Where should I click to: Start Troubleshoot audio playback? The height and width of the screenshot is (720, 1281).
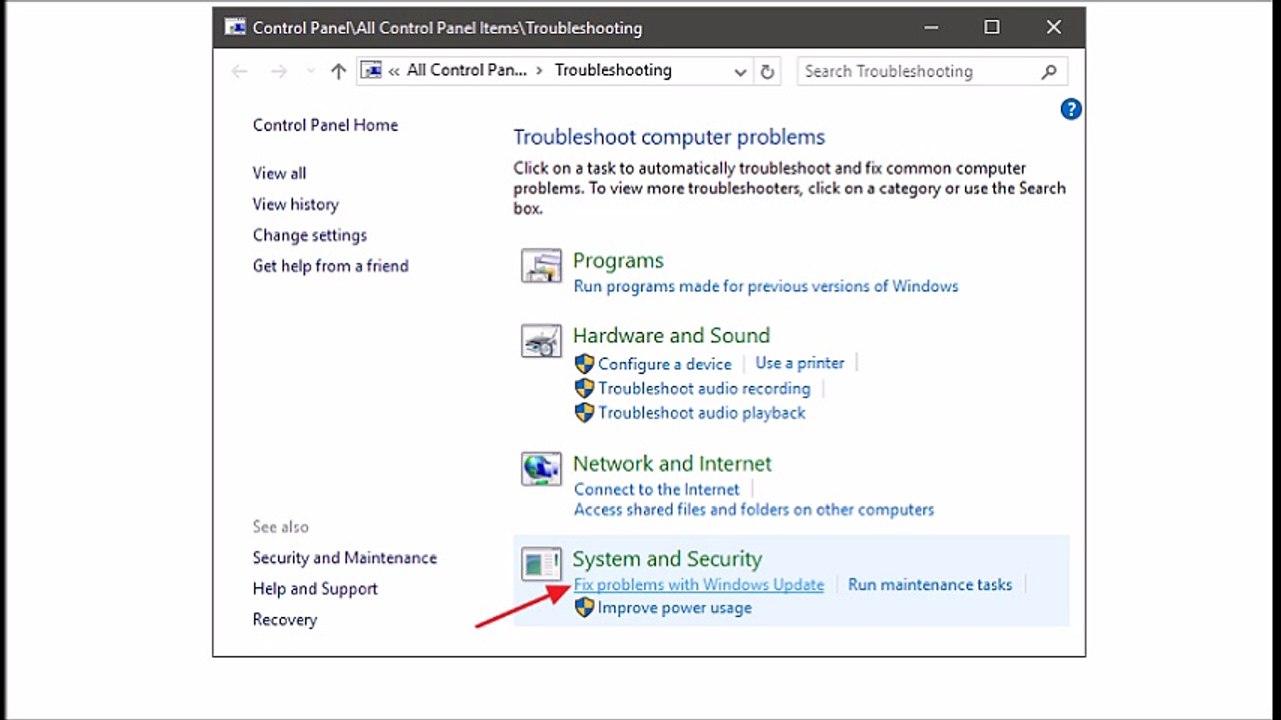point(701,412)
